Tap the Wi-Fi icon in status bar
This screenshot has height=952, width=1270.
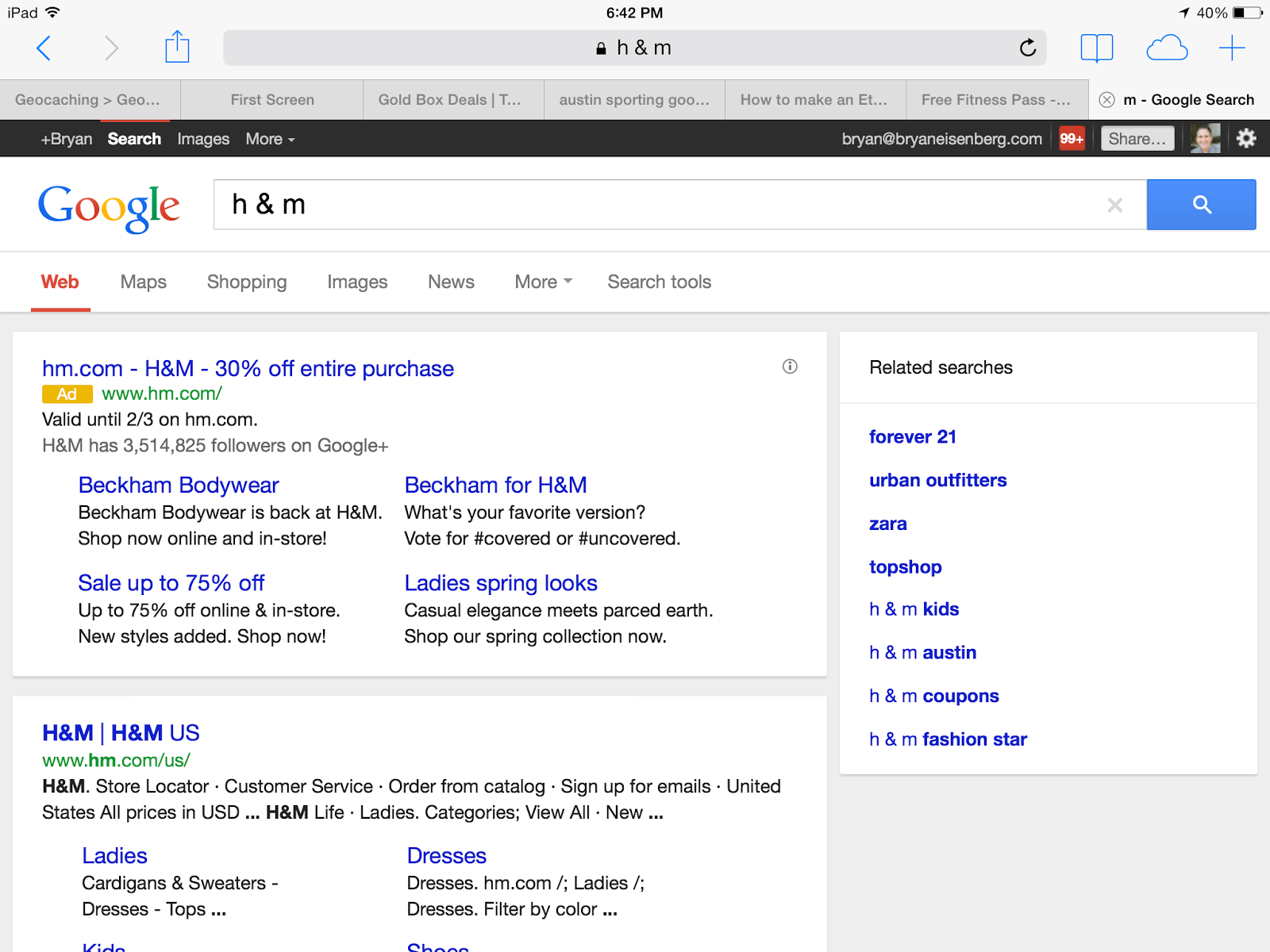point(52,12)
